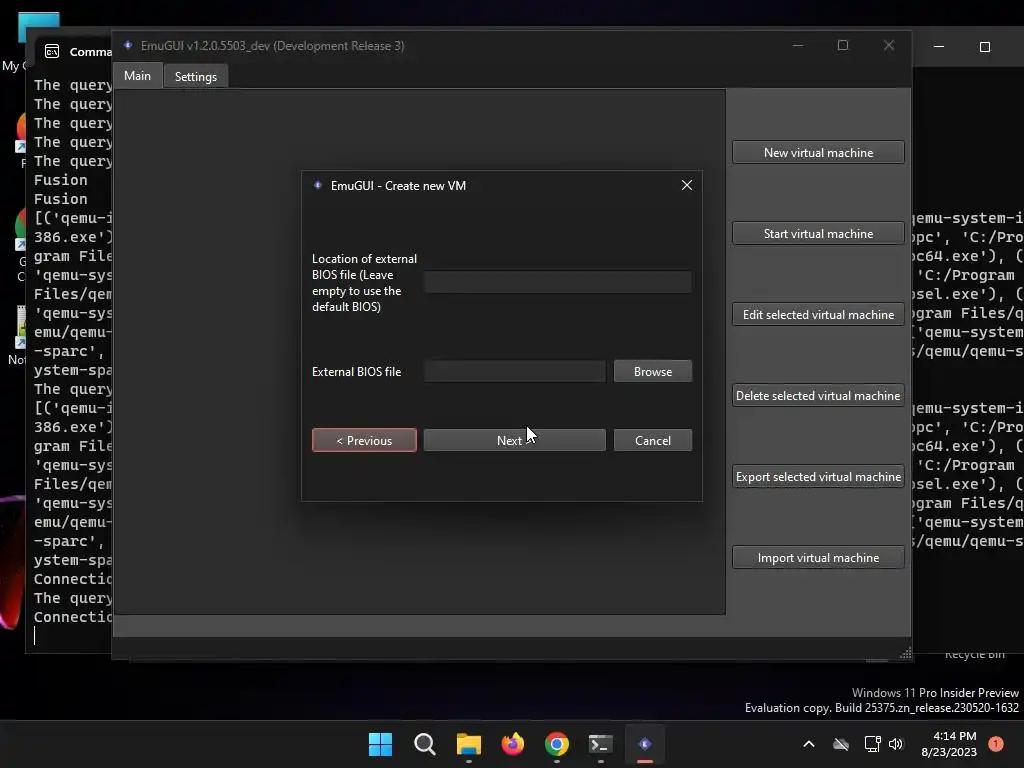The image size is (1024, 768).
Task: Focus the external BIOS location field
Action: click(x=558, y=282)
